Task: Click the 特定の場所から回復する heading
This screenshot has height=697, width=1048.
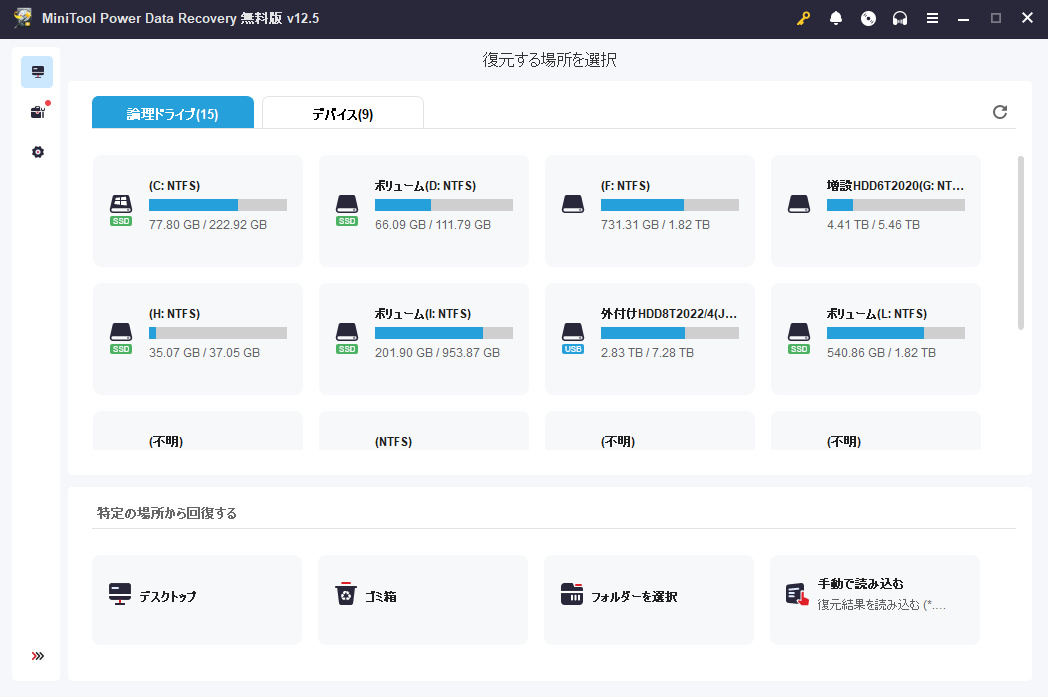Action: click(x=166, y=513)
